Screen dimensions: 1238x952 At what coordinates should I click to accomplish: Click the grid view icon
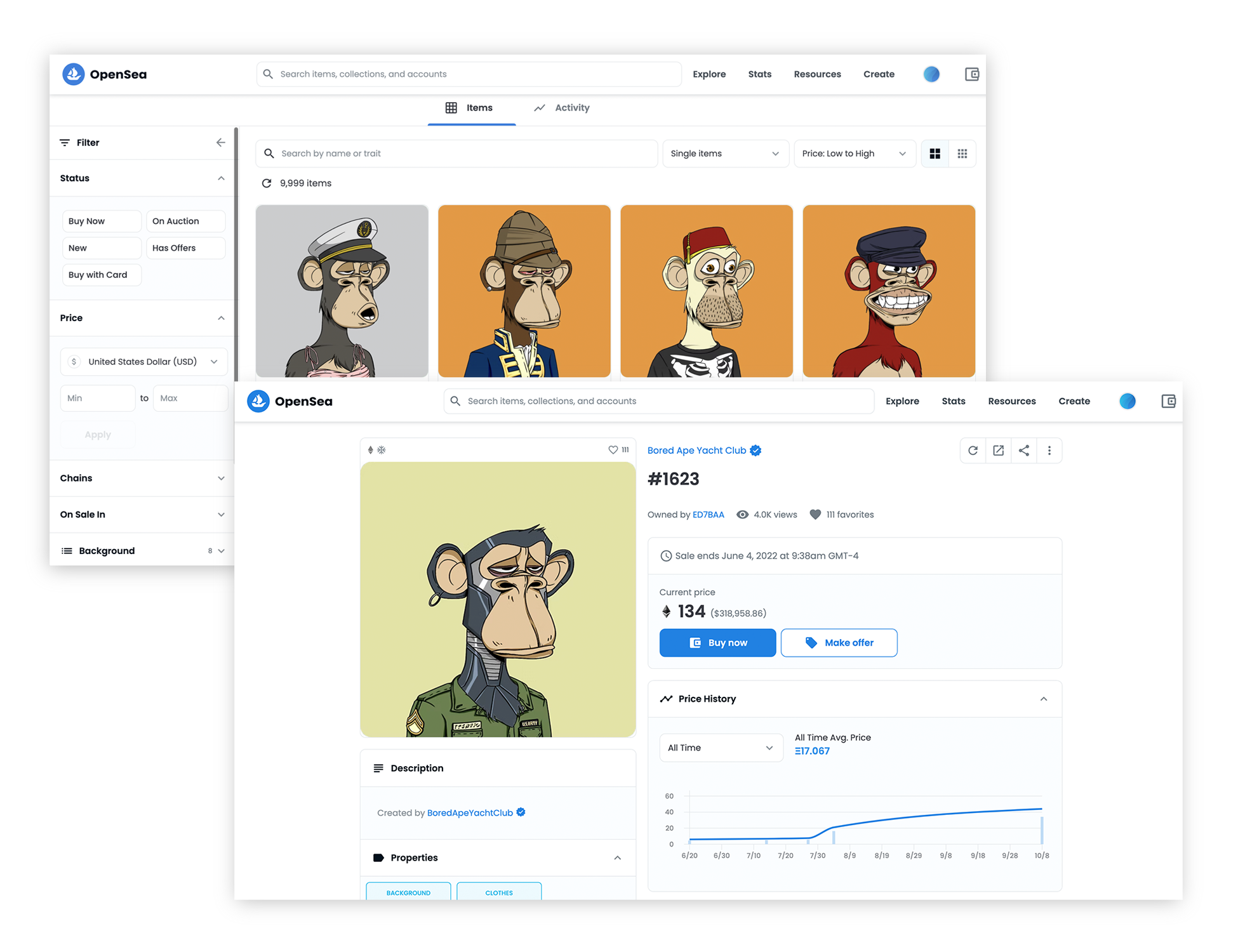point(935,152)
